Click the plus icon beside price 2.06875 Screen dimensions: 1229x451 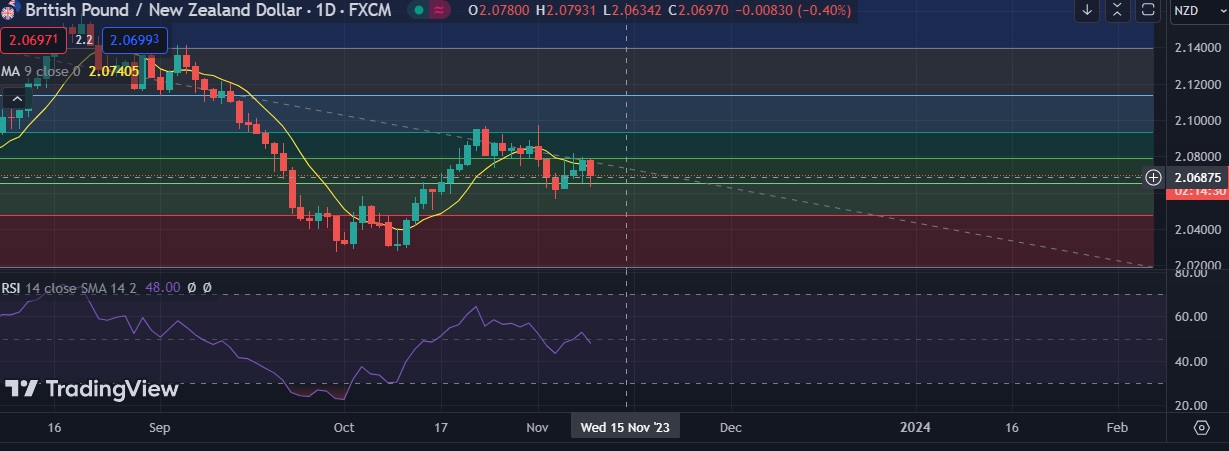1153,177
